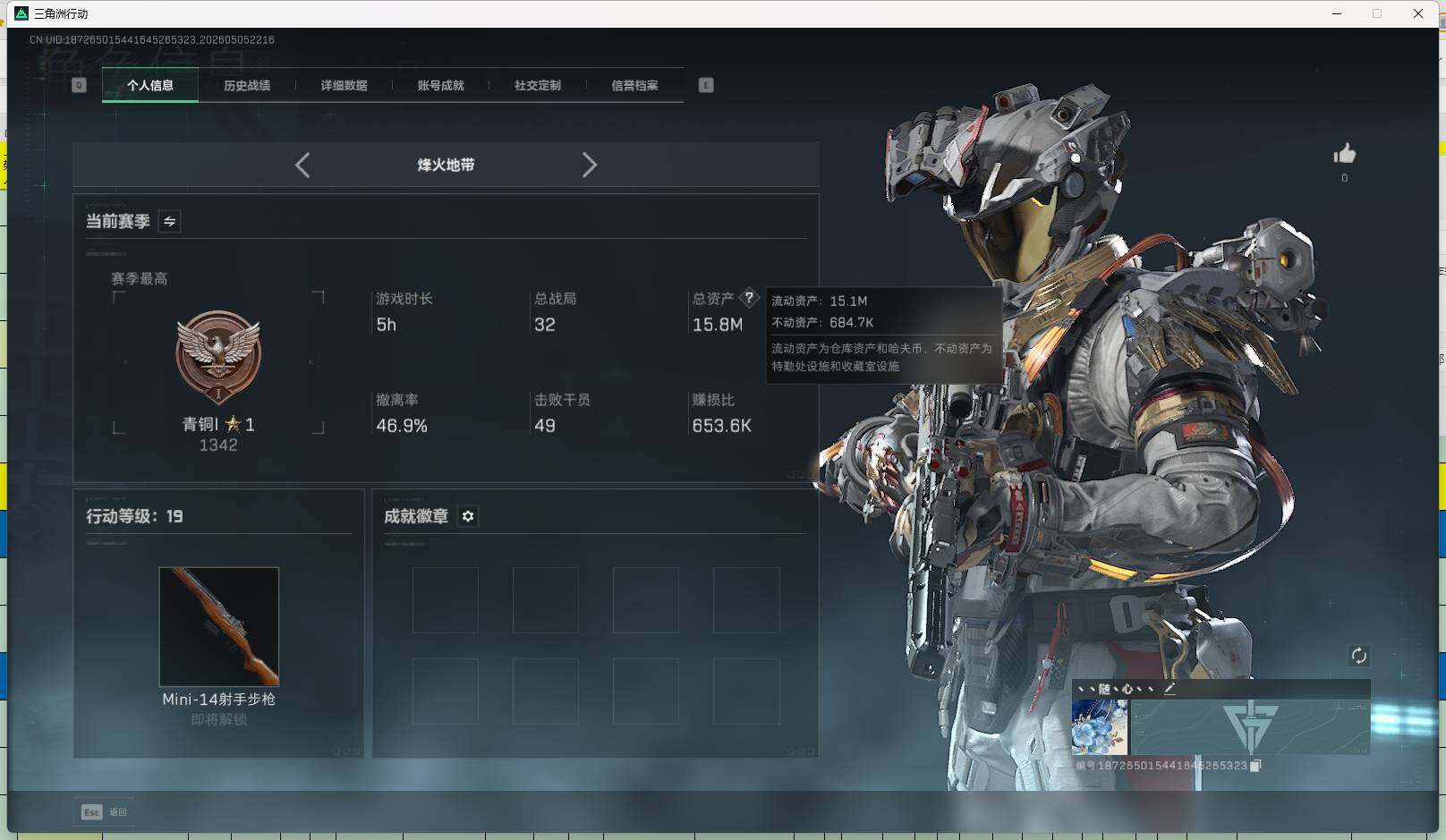Click the 击败干员 value 49
The width and height of the screenshot is (1446, 840).
coord(544,426)
